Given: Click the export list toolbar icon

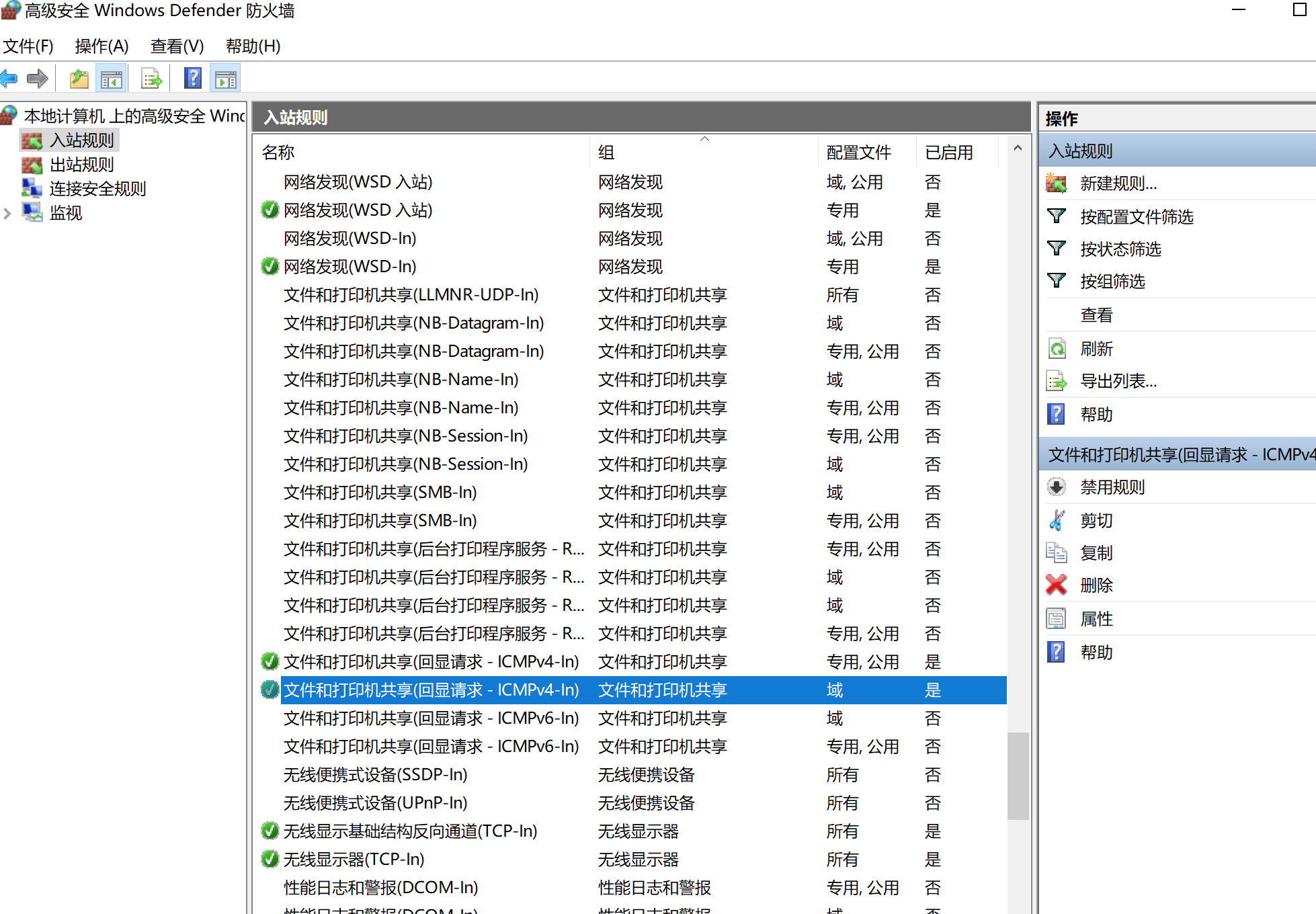Looking at the screenshot, I should [x=152, y=79].
